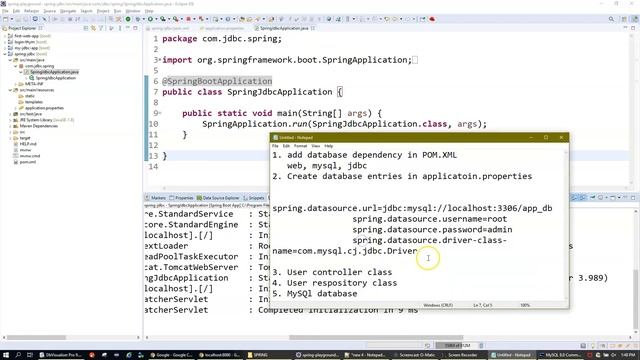Screen dimensions: 640x360
Task: Expand the first-web-app project node
Action: 5,36
